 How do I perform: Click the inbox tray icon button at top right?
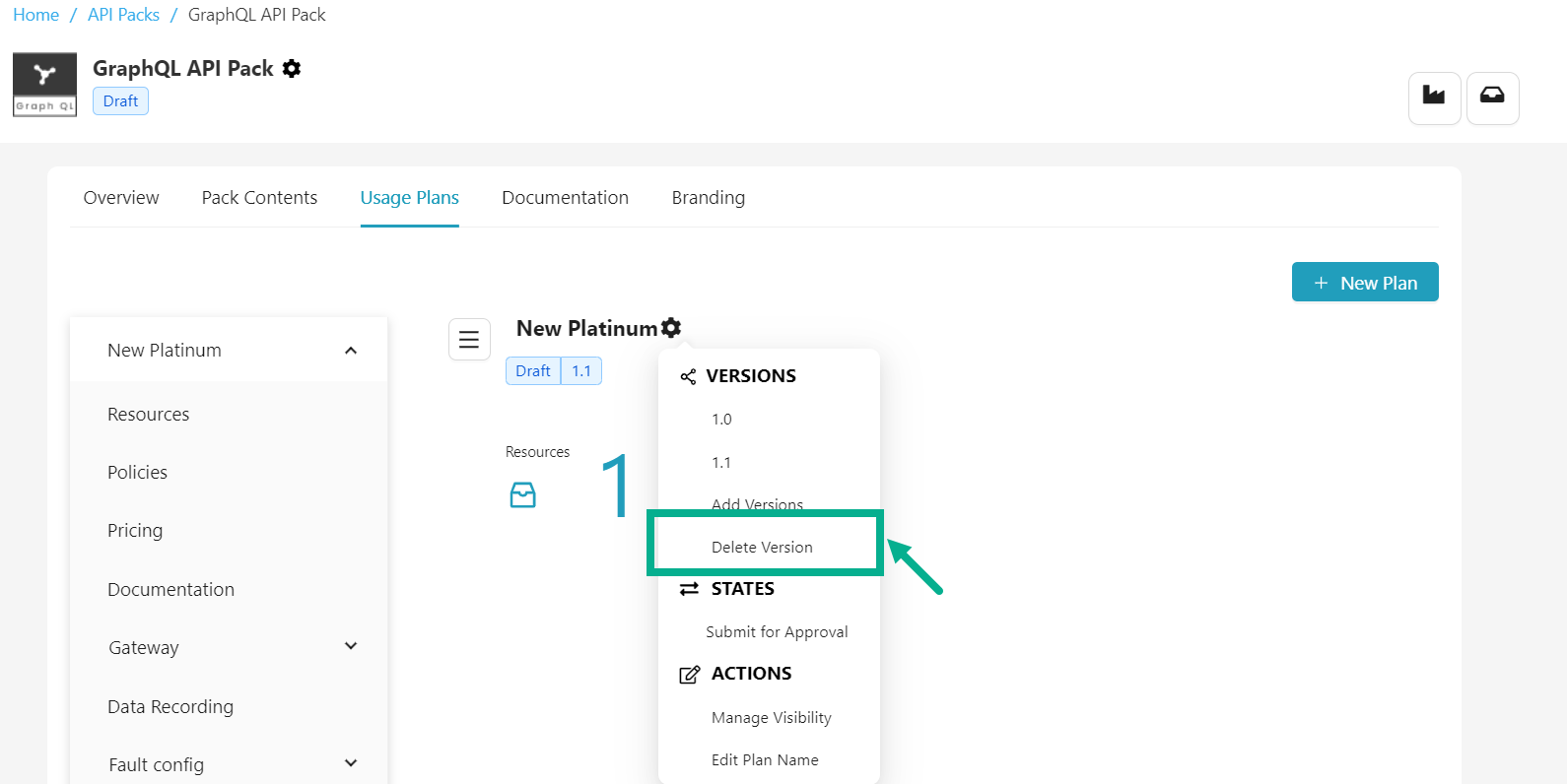pos(1492,98)
